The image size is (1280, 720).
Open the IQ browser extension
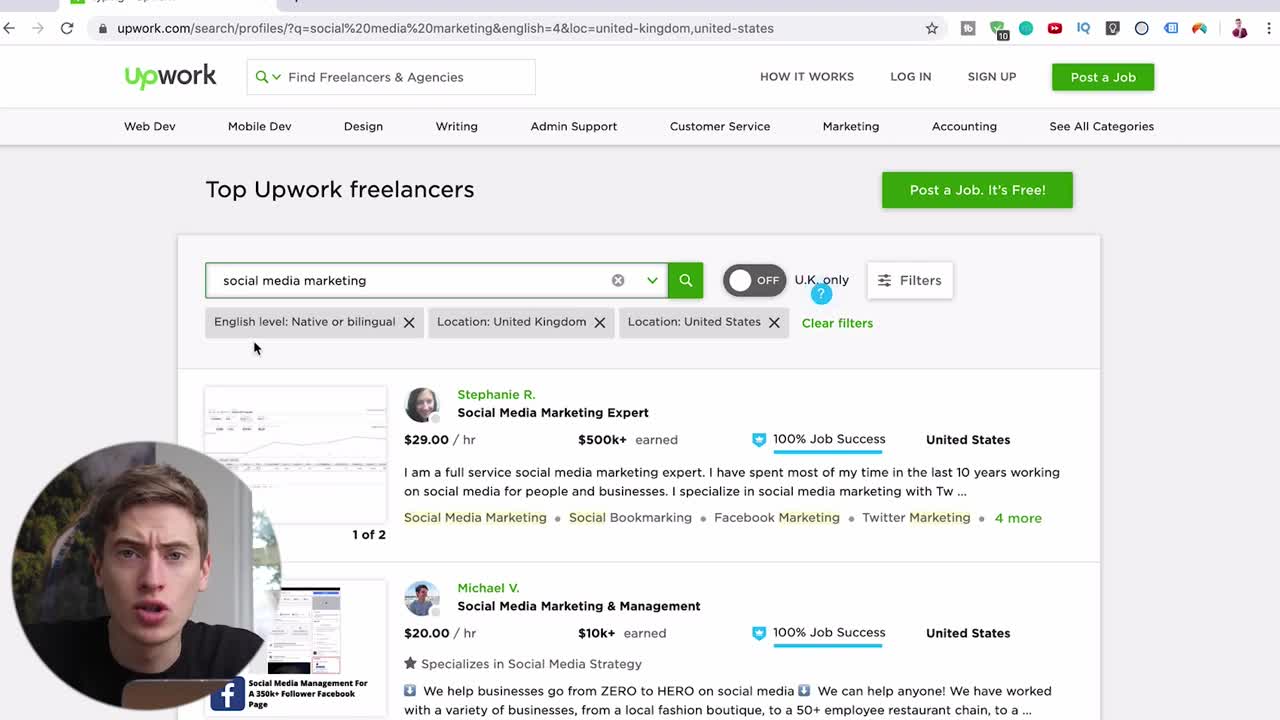click(1083, 28)
